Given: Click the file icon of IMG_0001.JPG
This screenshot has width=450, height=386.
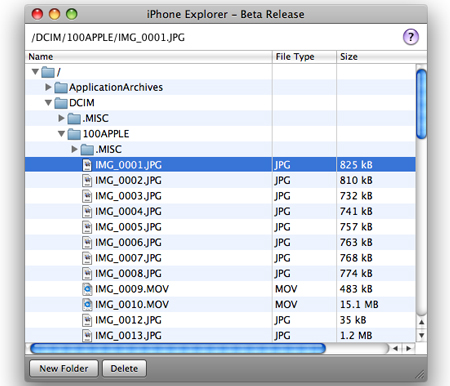Looking at the screenshot, I should (87, 165).
